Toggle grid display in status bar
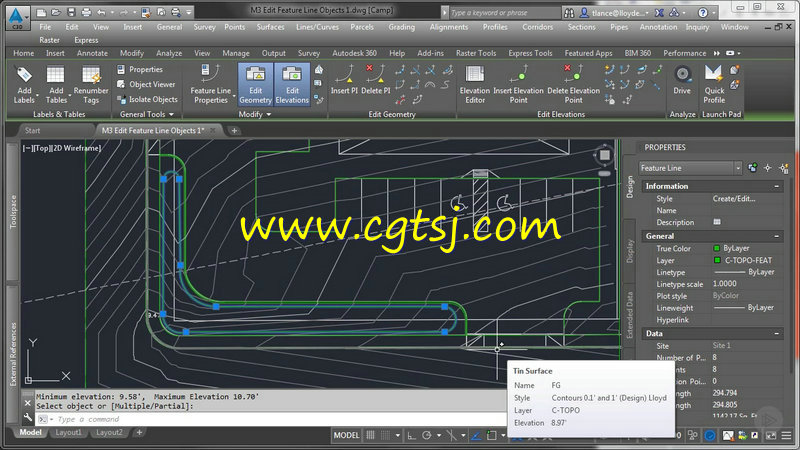This screenshot has width=800, height=450. click(x=370, y=435)
